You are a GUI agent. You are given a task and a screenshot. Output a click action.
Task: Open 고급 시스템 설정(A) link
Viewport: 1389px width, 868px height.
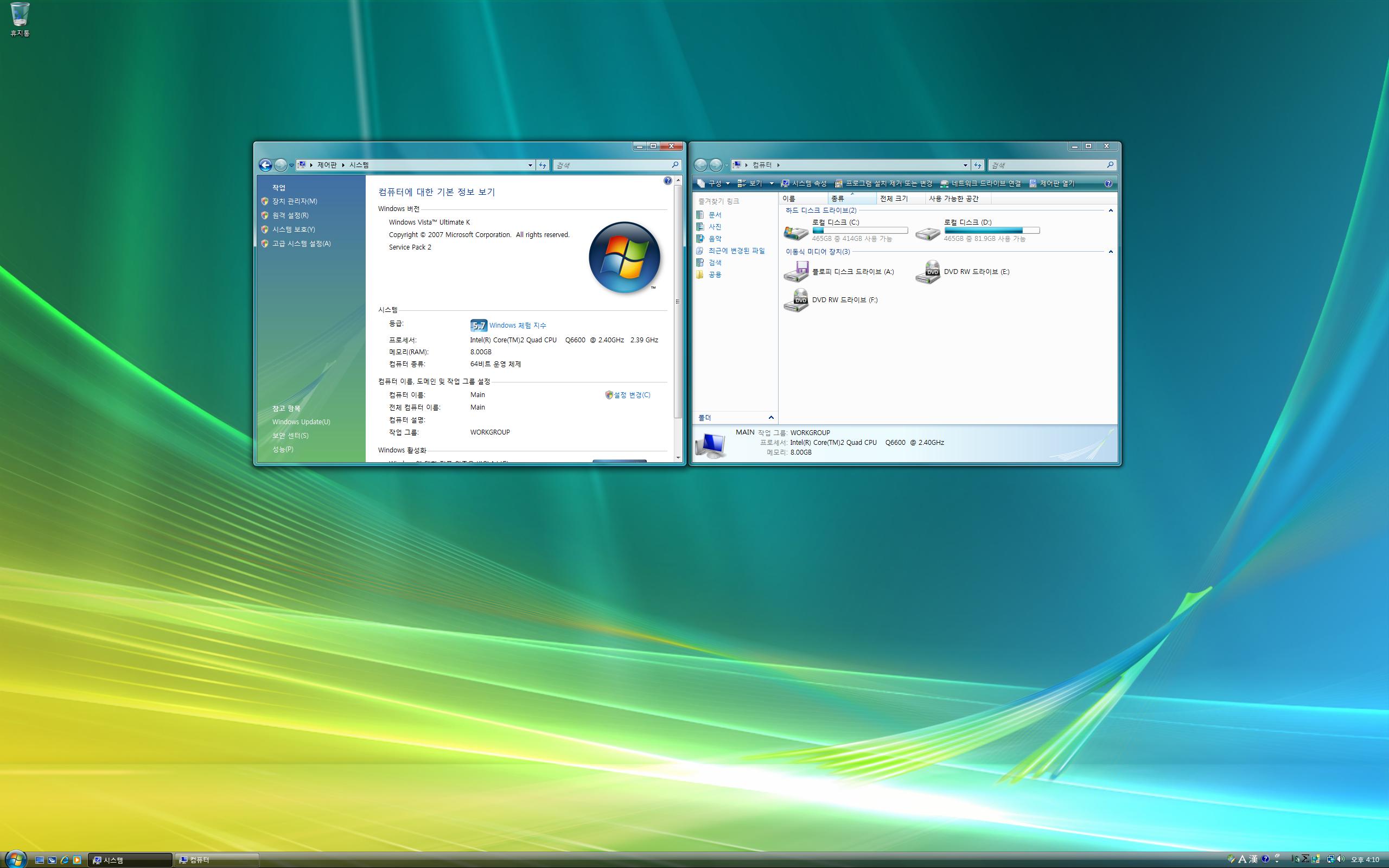(301, 244)
